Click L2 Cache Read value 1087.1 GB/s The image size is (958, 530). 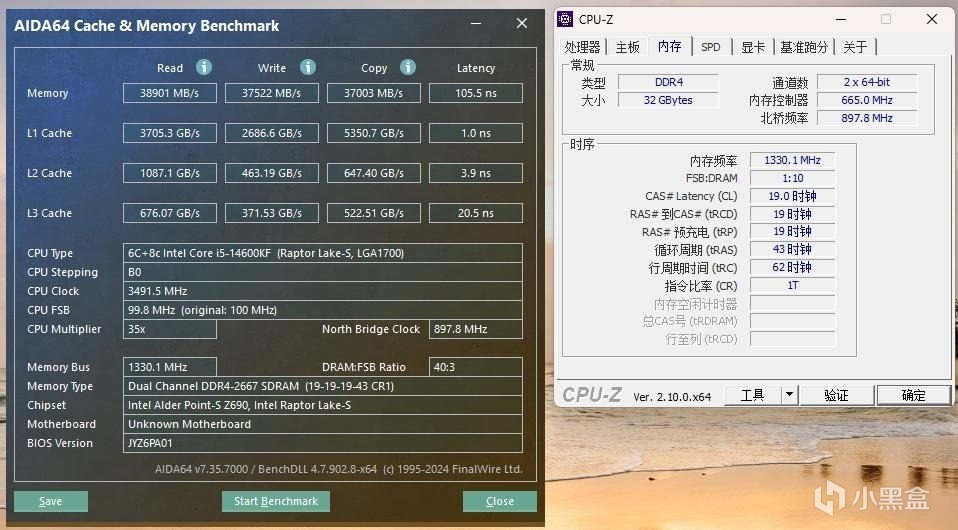pyautogui.click(x=170, y=173)
